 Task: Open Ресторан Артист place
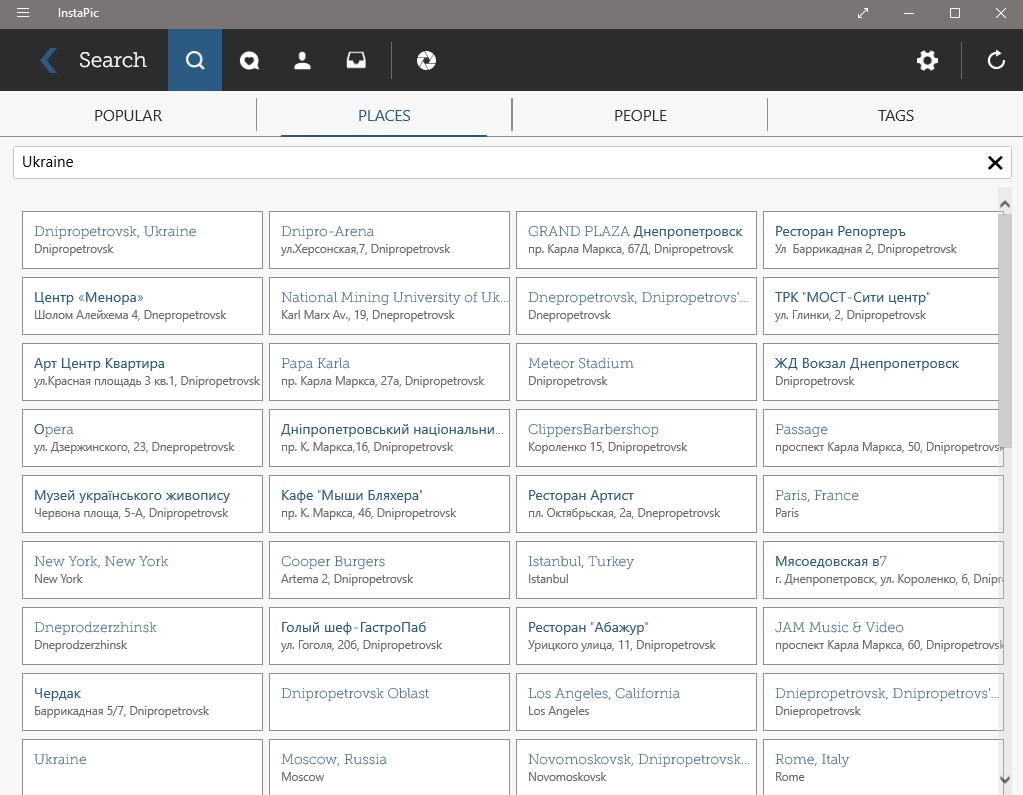point(636,504)
